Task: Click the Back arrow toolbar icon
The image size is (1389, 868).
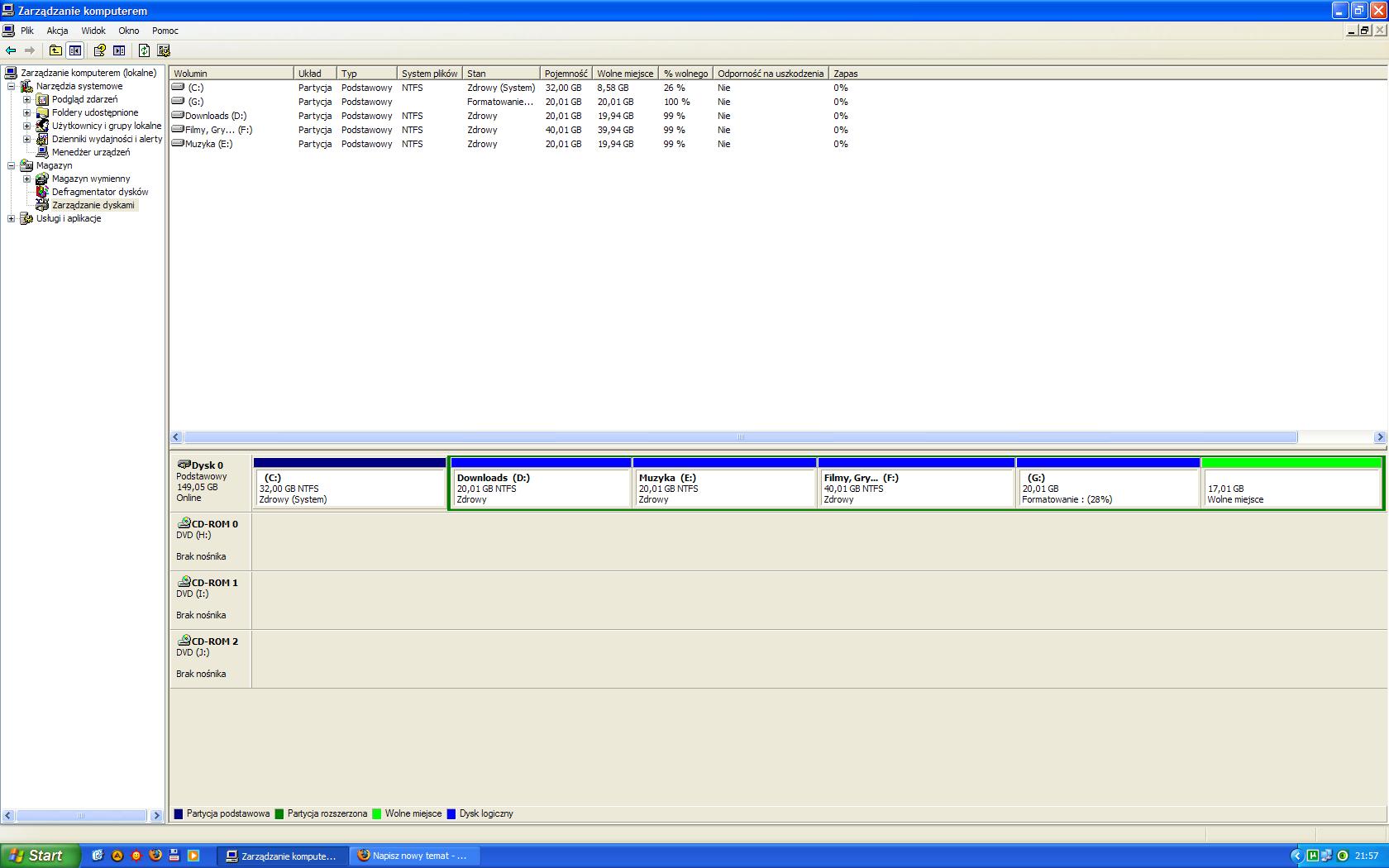Action: (x=11, y=50)
